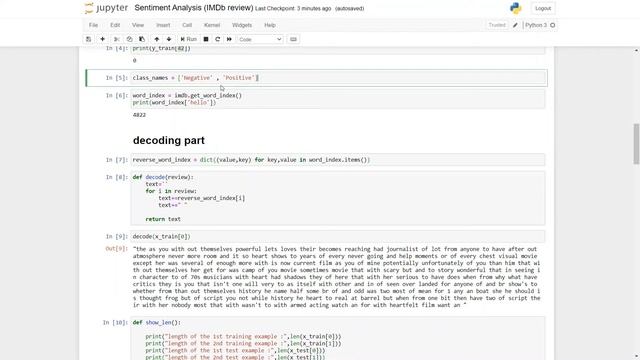The height and width of the screenshot is (360, 640).
Task: Click the Python logo icon
Action: (x=516, y=8)
